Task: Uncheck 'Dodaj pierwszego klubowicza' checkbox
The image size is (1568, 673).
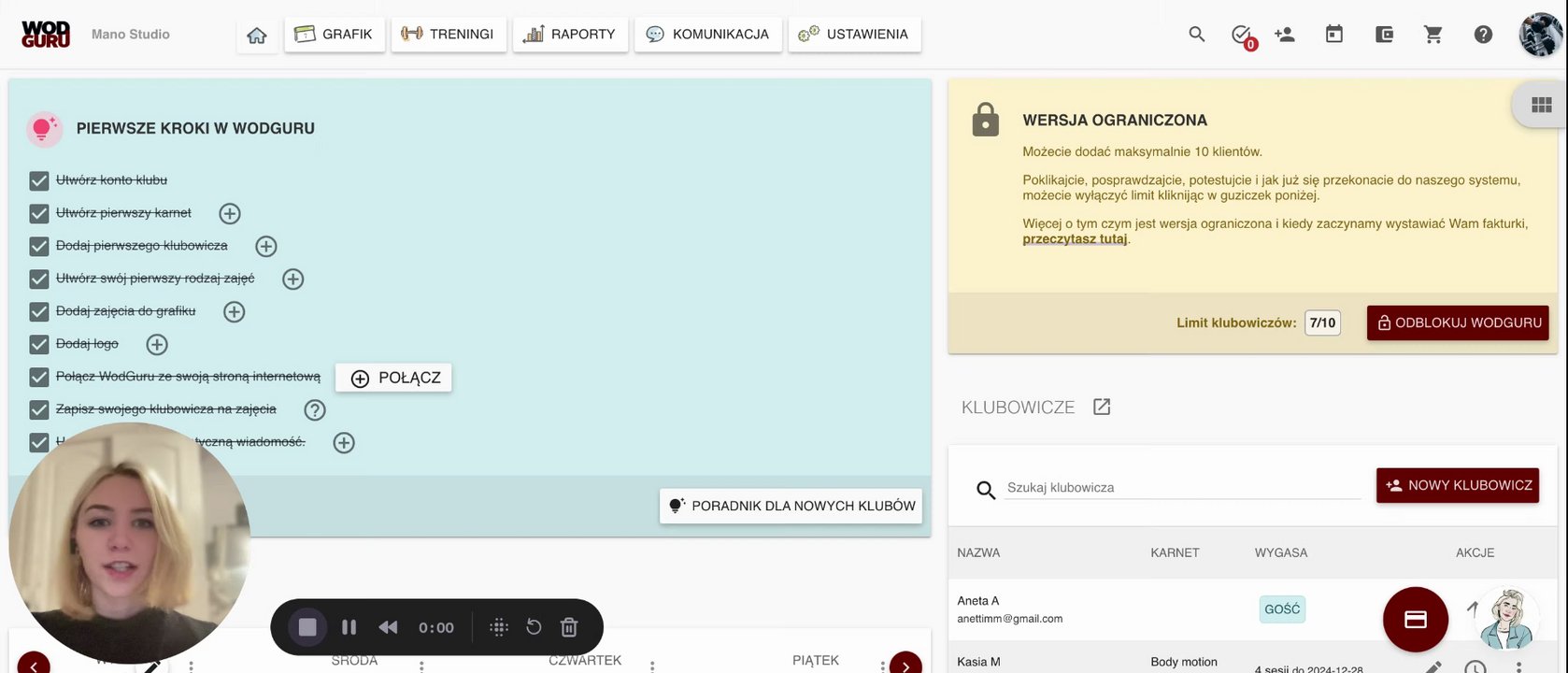Action: [x=39, y=246]
